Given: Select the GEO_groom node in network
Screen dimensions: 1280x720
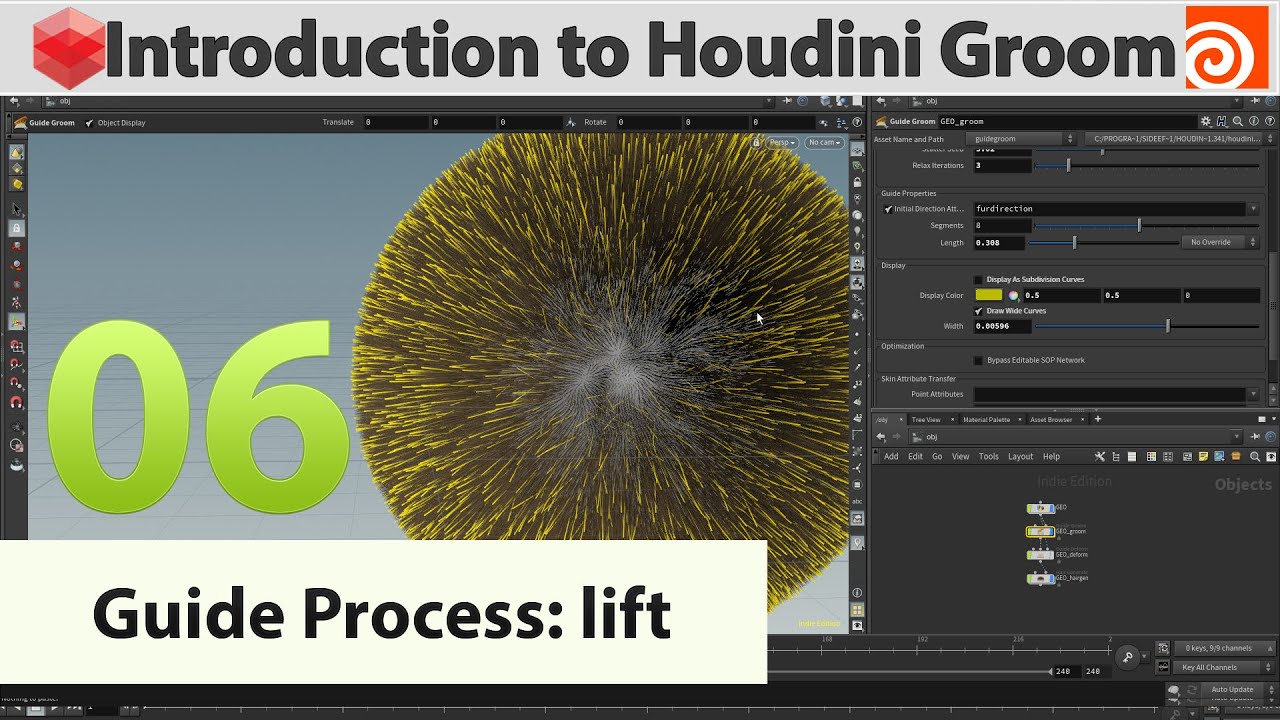Looking at the screenshot, I should pyautogui.click(x=1040, y=531).
